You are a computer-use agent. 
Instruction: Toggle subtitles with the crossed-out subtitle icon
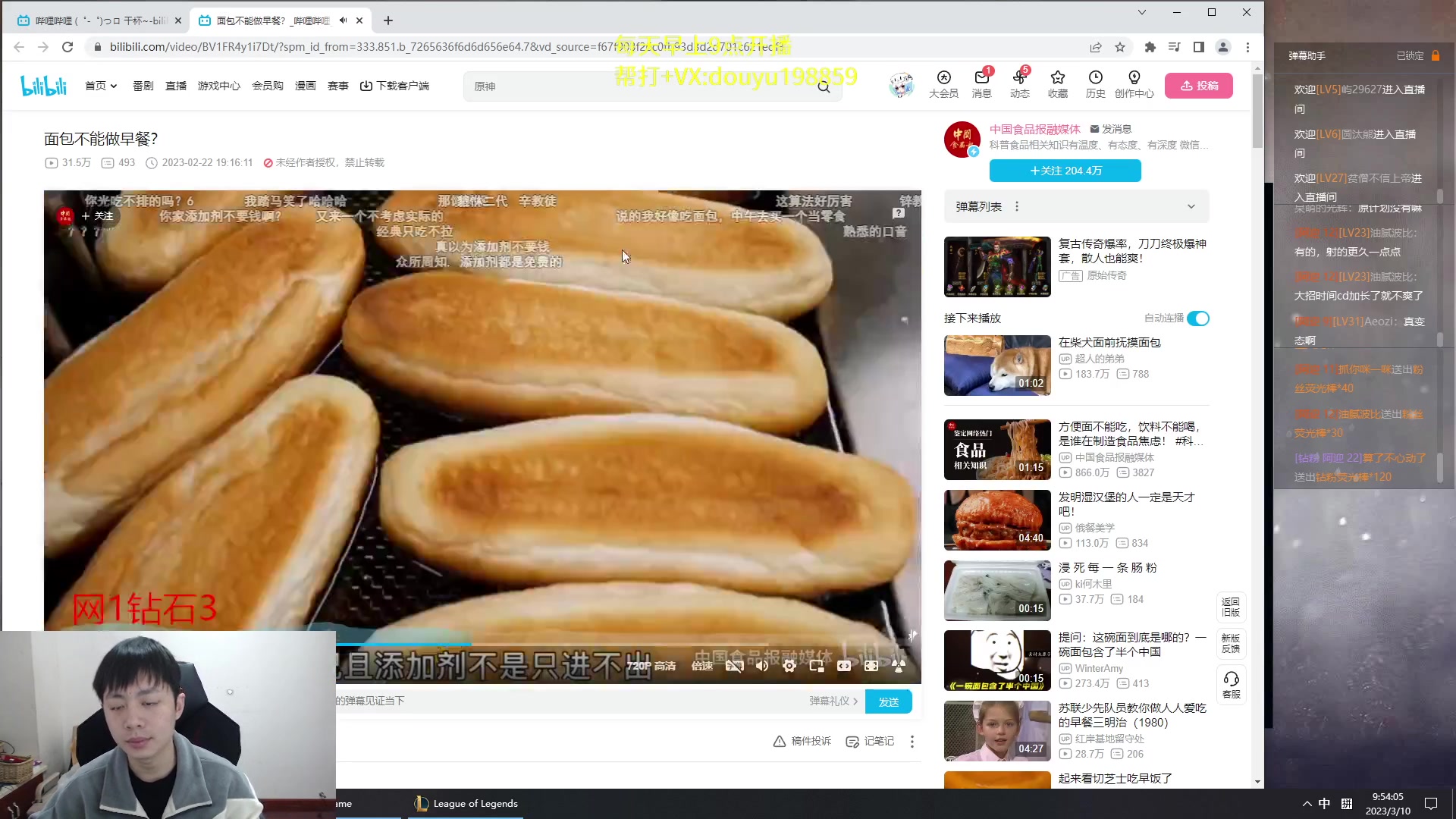[734, 666]
